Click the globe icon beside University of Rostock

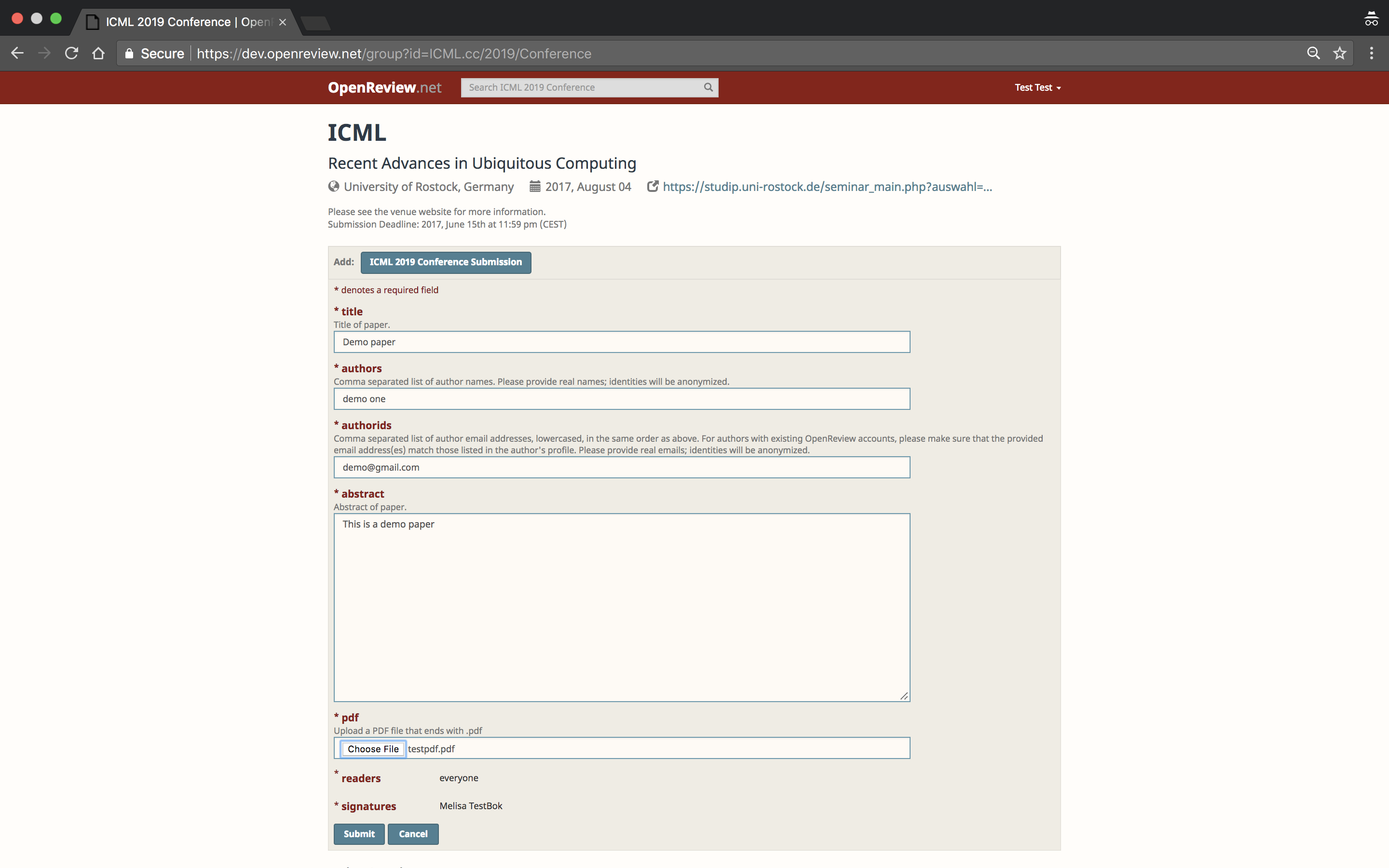click(x=333, y=187)
